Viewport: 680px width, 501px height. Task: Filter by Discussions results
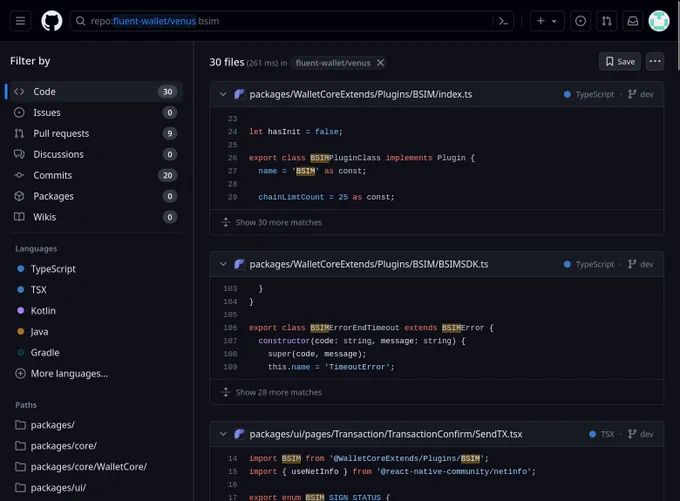coord(96,154)
